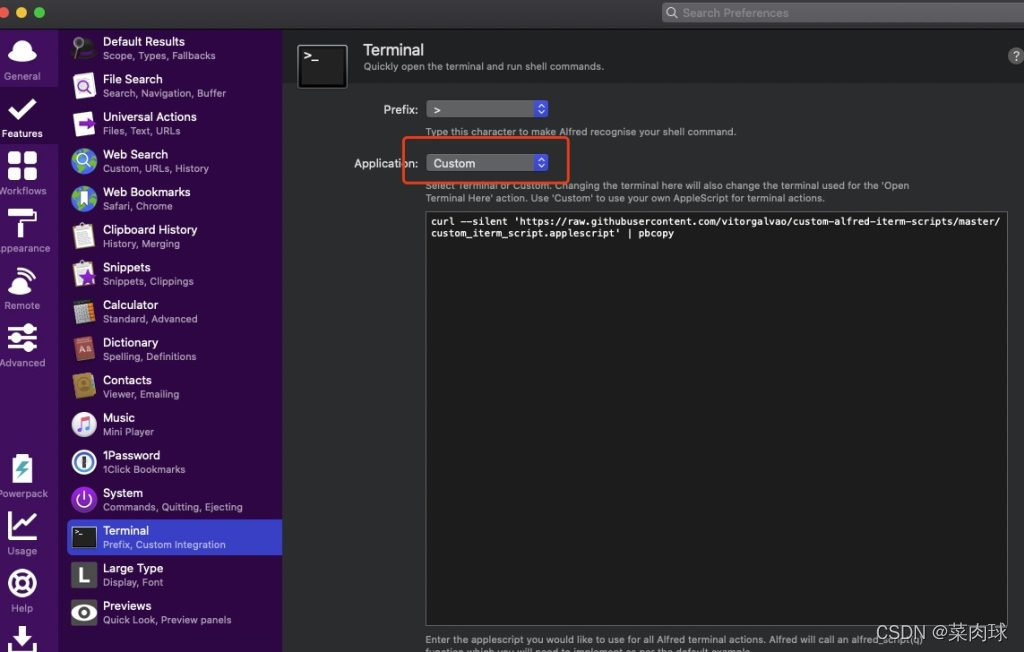This screenshot has width=1024, height=652.
Task: Open the Application dropdown set to Custom
Action: pyautogui.click(x=487, y=163)
